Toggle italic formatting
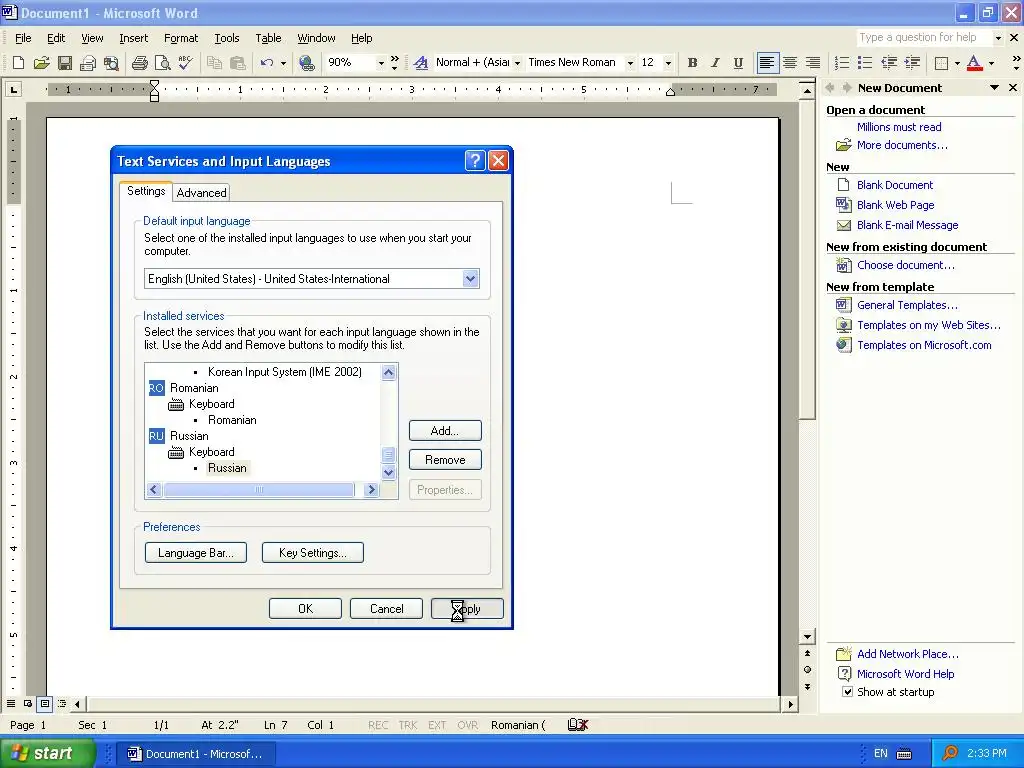Viewport: 1024px width, 768px height. point(715,63)
